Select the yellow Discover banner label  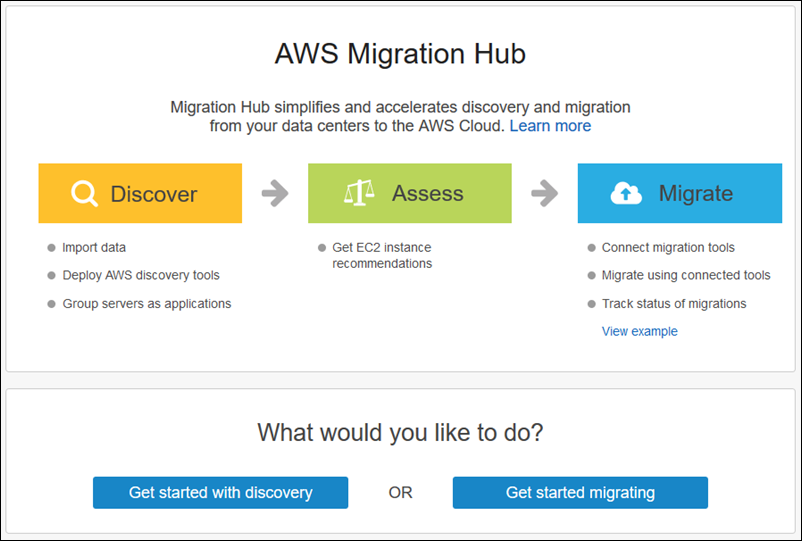tap(153, 194)
